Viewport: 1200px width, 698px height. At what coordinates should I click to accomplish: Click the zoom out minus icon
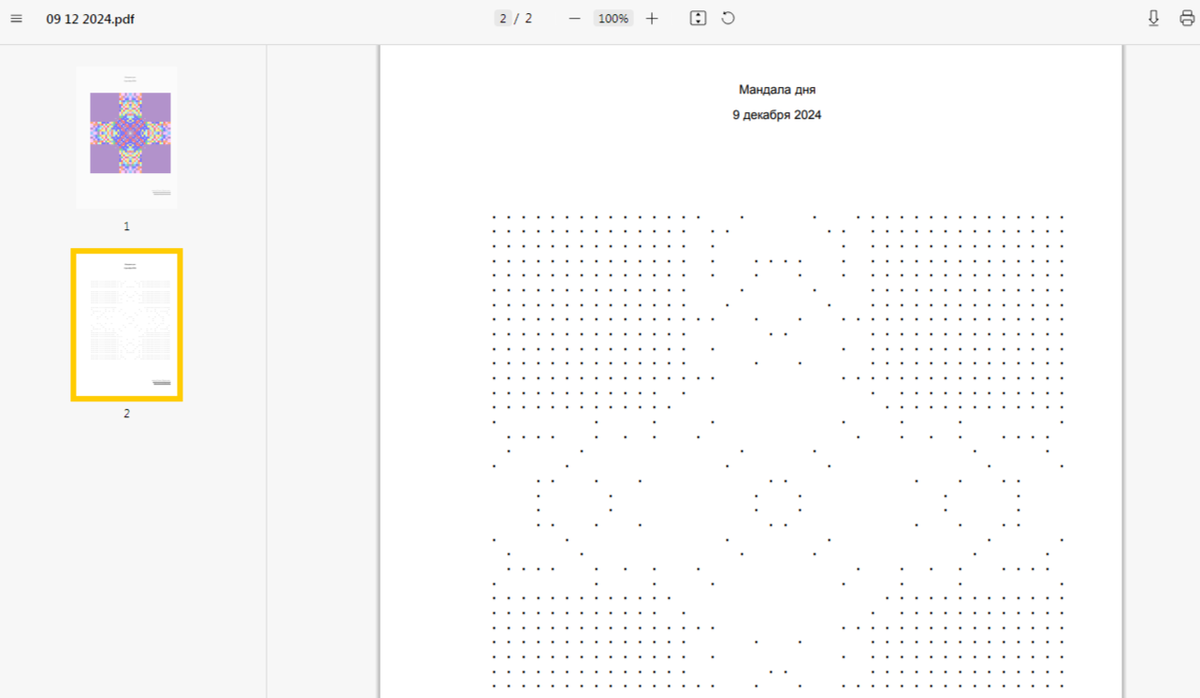click(574, 18)
